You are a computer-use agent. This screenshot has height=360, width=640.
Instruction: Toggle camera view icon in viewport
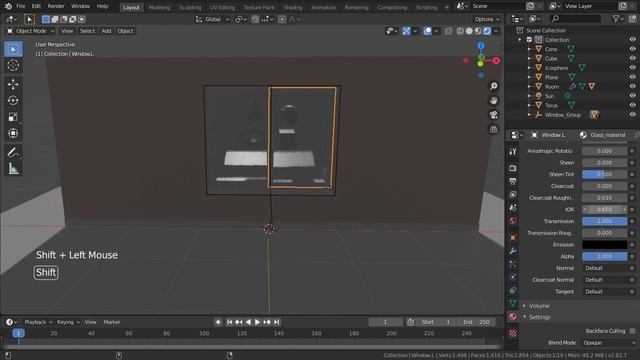coord(494,115)
